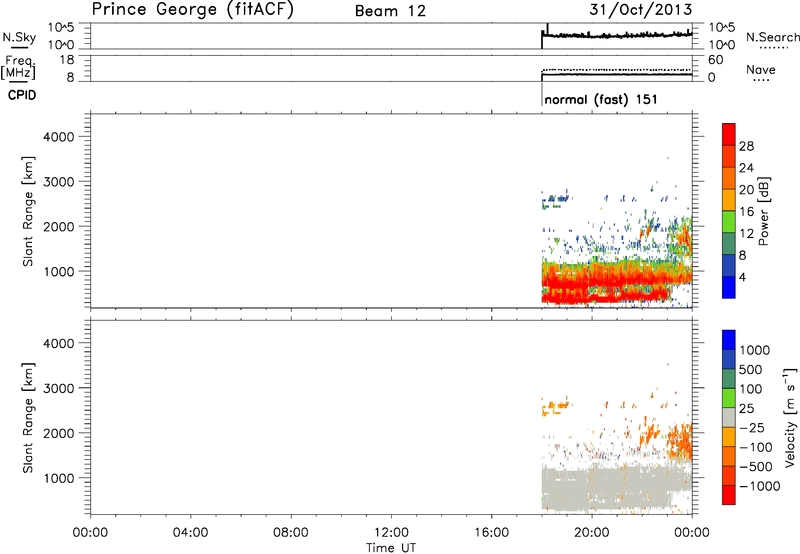Click the orange velocity patch near 2500 km
This screenshot has height=554, width=800.
tap(555, 407)
